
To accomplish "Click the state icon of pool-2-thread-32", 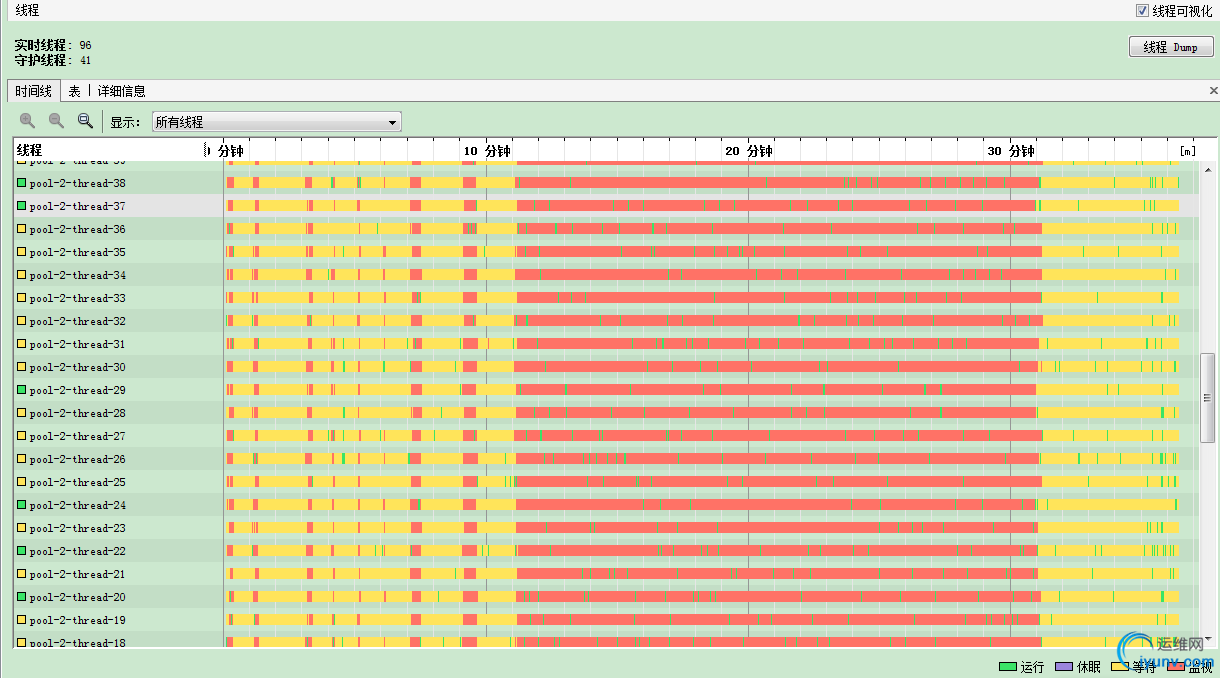I will tap(22, 321).
